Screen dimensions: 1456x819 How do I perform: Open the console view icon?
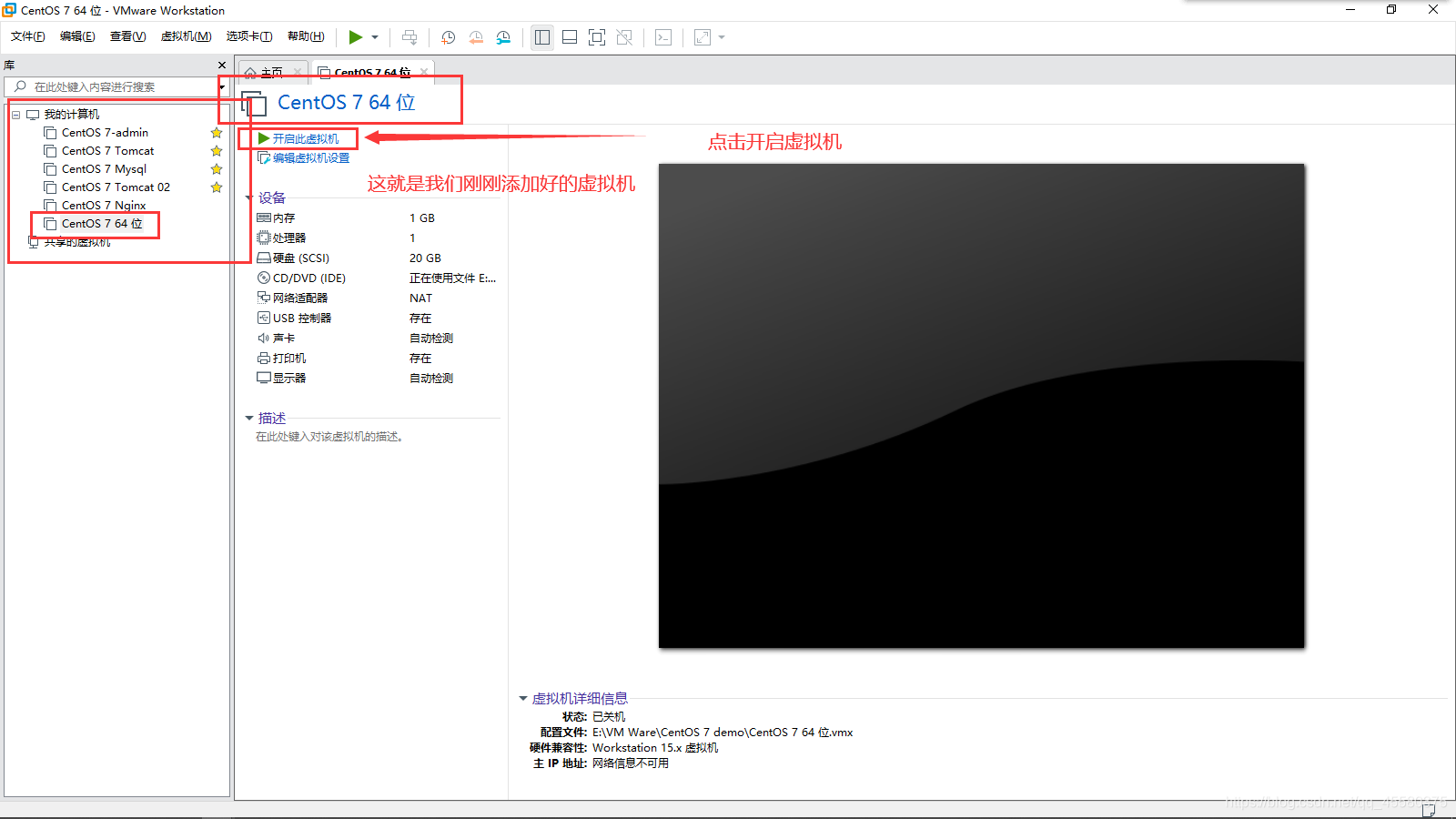point(663,37)
